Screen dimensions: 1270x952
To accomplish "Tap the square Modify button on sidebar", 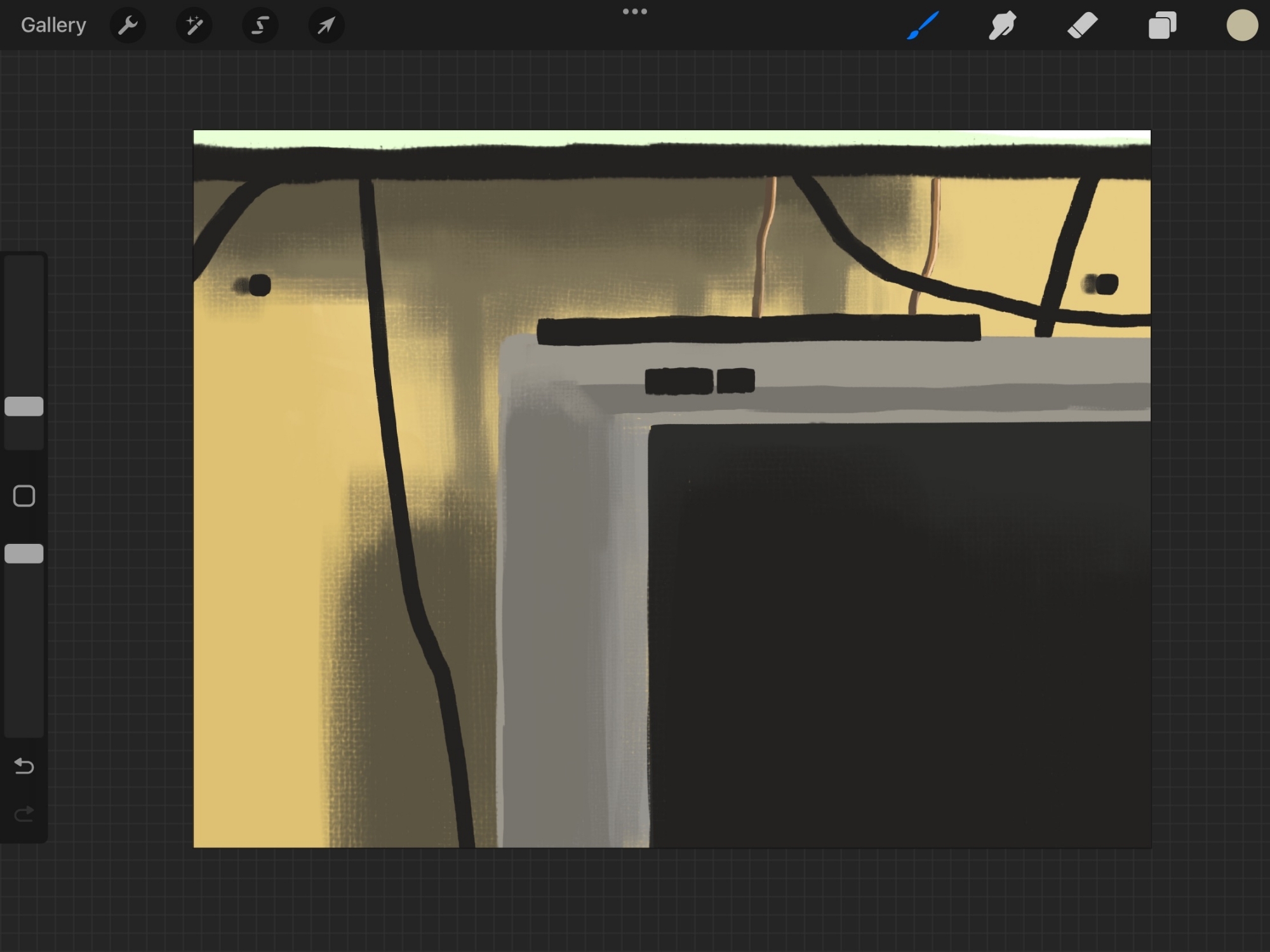I will click(x=24, y=496).
